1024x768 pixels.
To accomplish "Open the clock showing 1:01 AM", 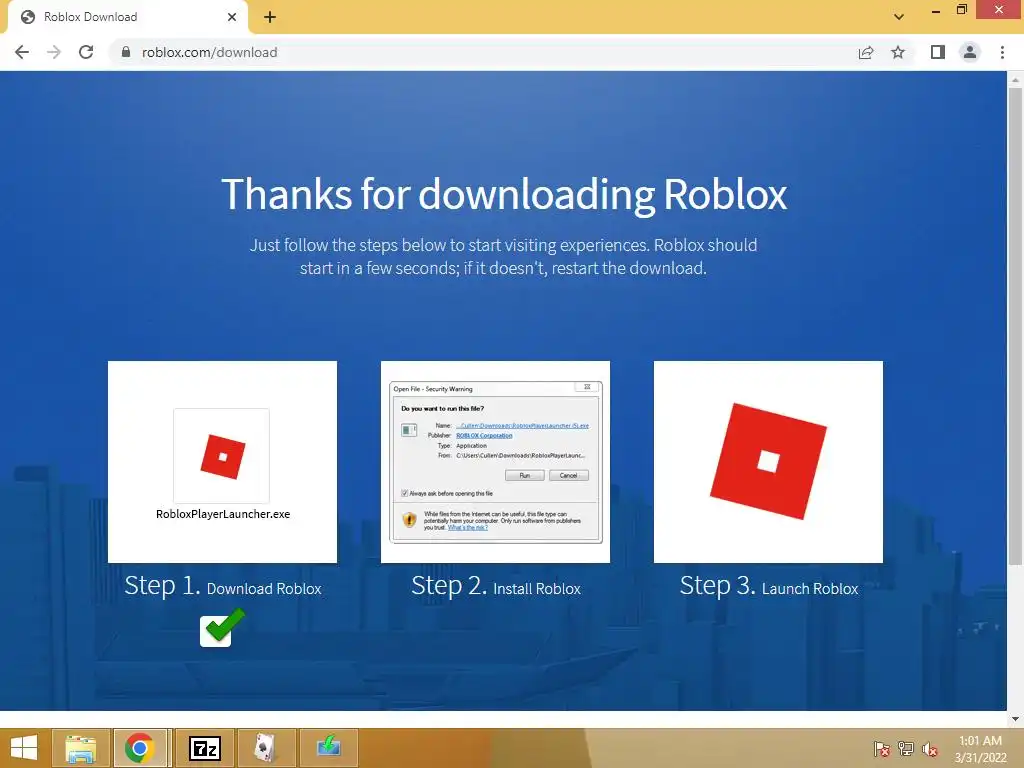I will [980, 749].
